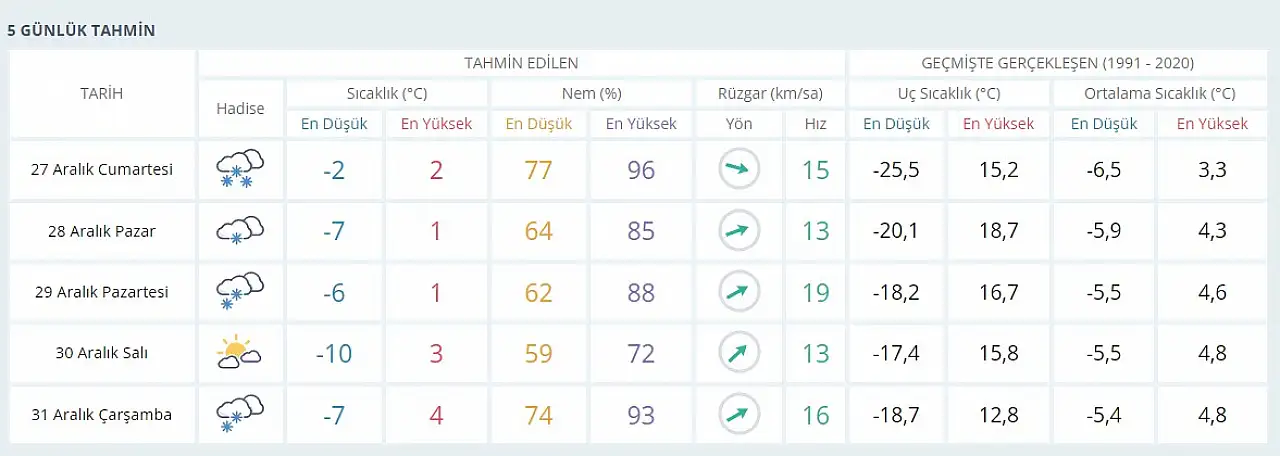The width and height of the screenshot is (1280, 456).
Task: Click the wind direction arrow for 31 Aralık
Action: (x=739, y=414)
